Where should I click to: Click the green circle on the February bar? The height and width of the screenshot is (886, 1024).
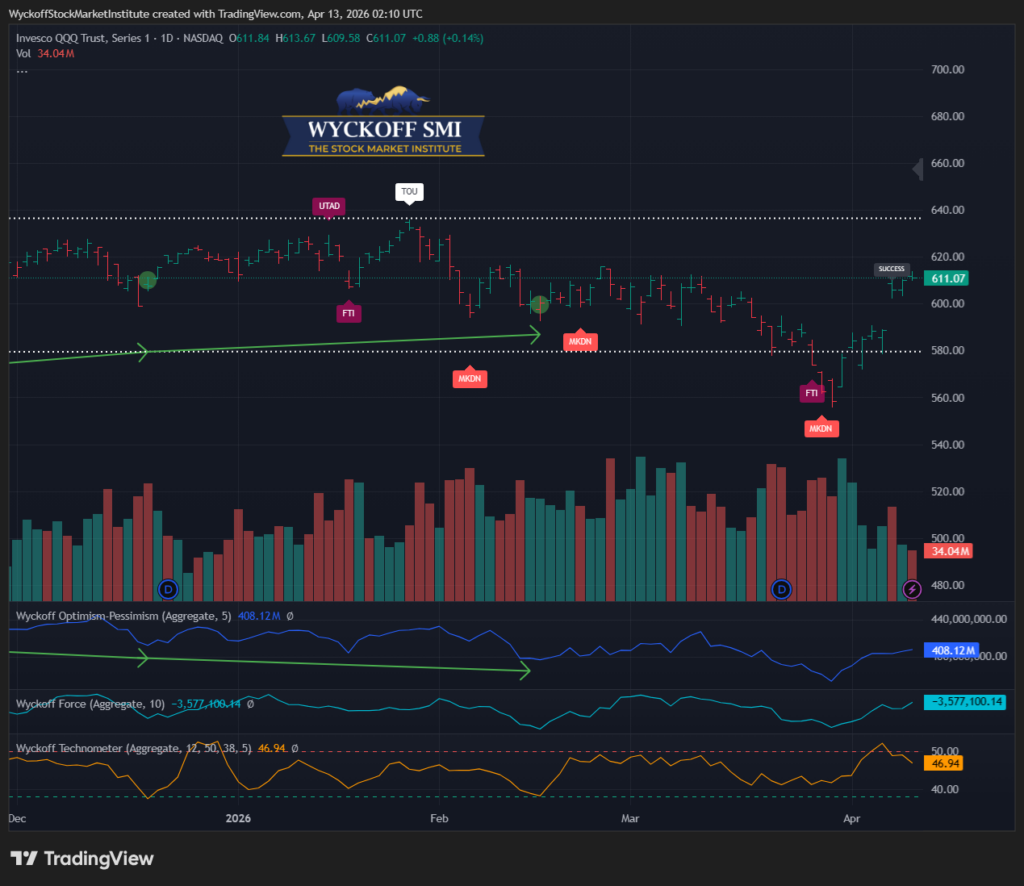[x=540, y=304]
